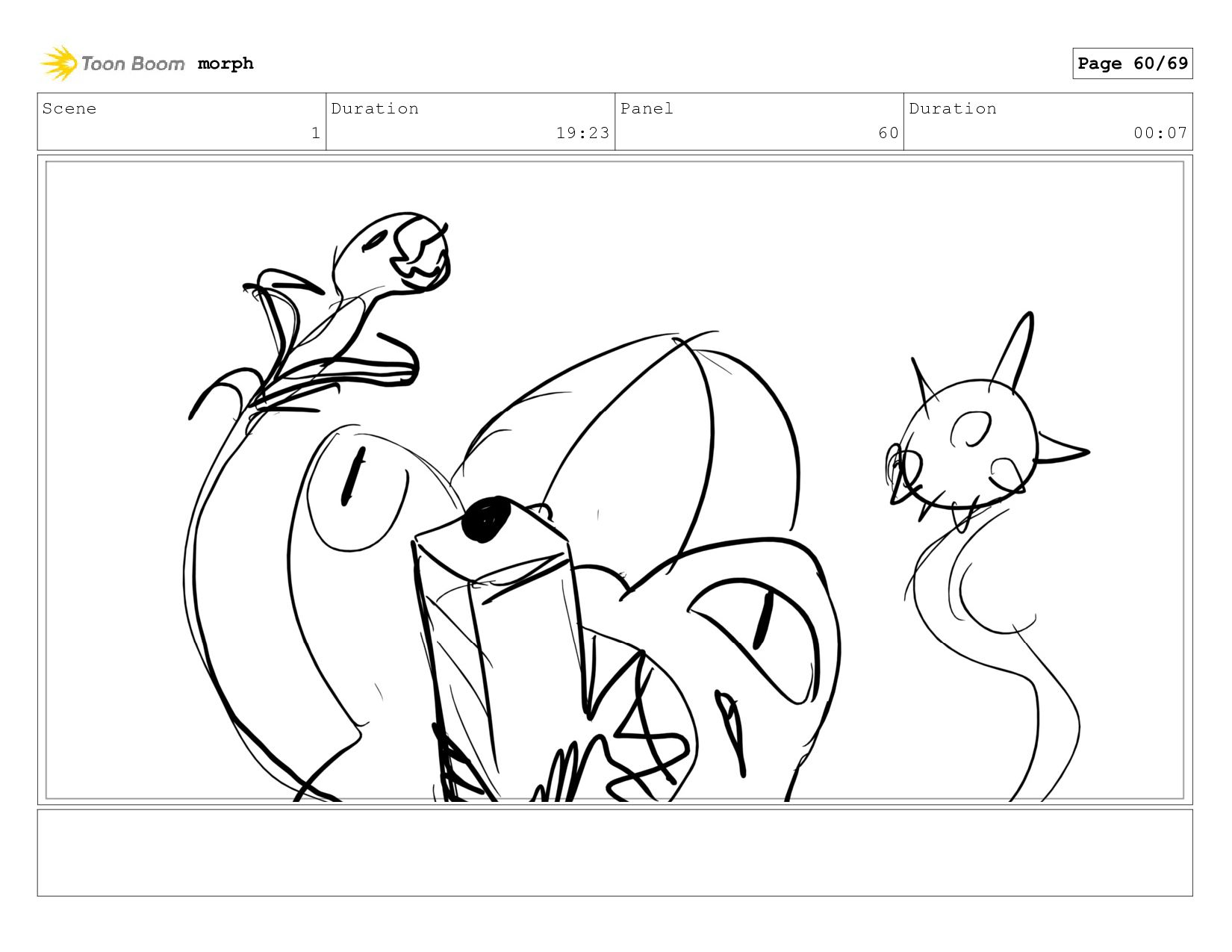Click the scene number value '1'
The width and height of the screenshot is (1232, 952).
click(x=315, y=133)
